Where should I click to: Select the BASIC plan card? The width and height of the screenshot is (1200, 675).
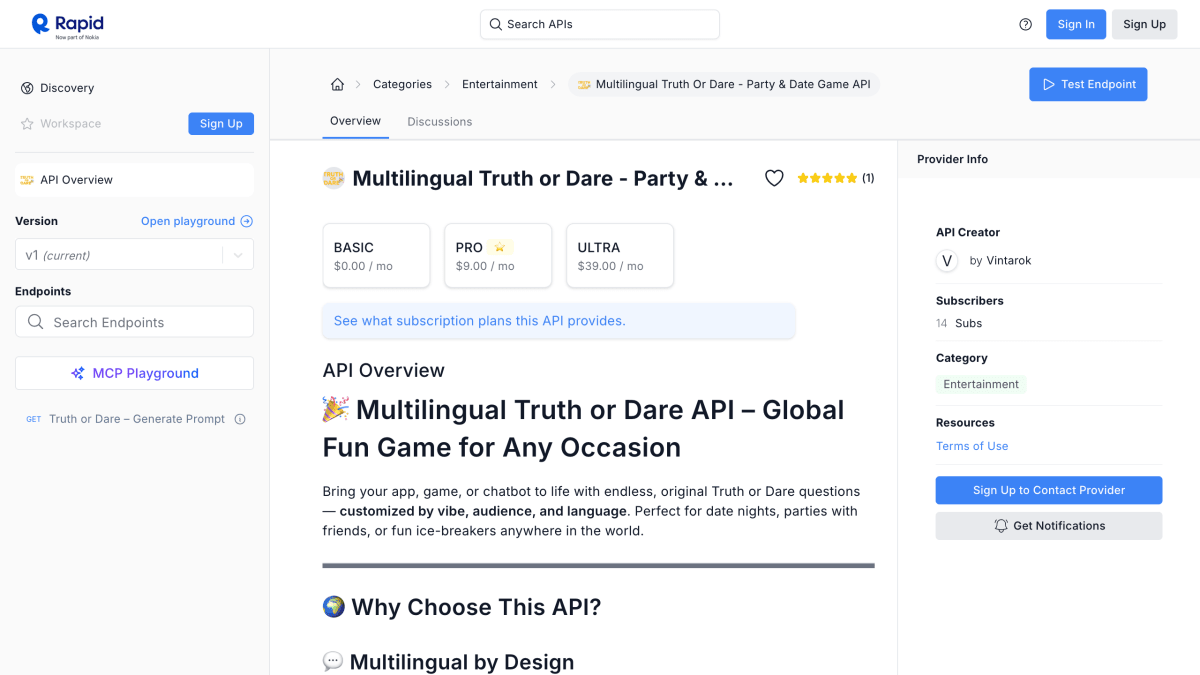pyautogui.click(x=376, y=255)
